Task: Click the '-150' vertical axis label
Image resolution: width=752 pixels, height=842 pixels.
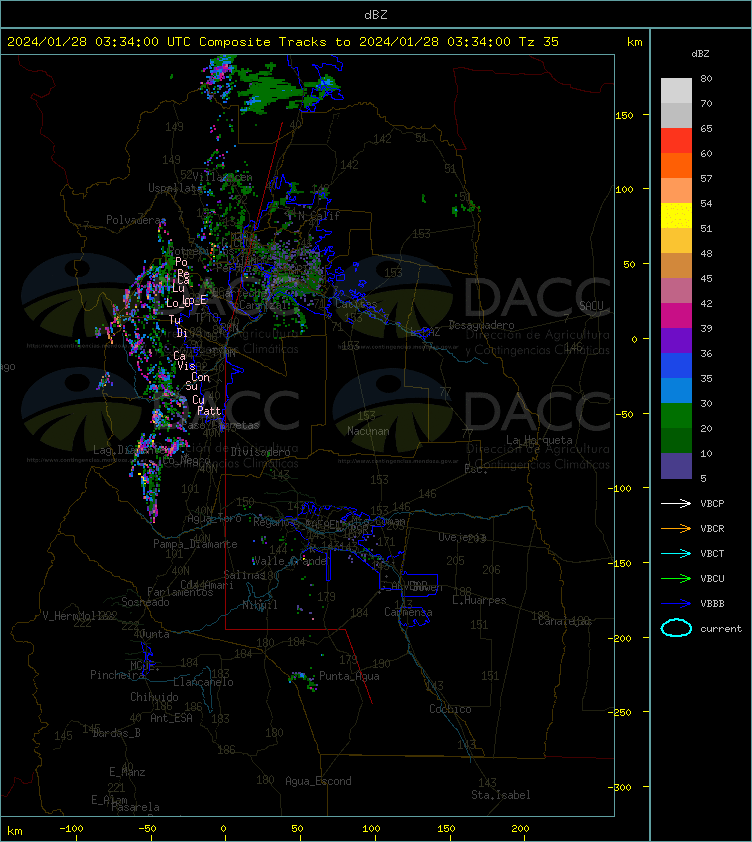Action: [x=620, y=563]
